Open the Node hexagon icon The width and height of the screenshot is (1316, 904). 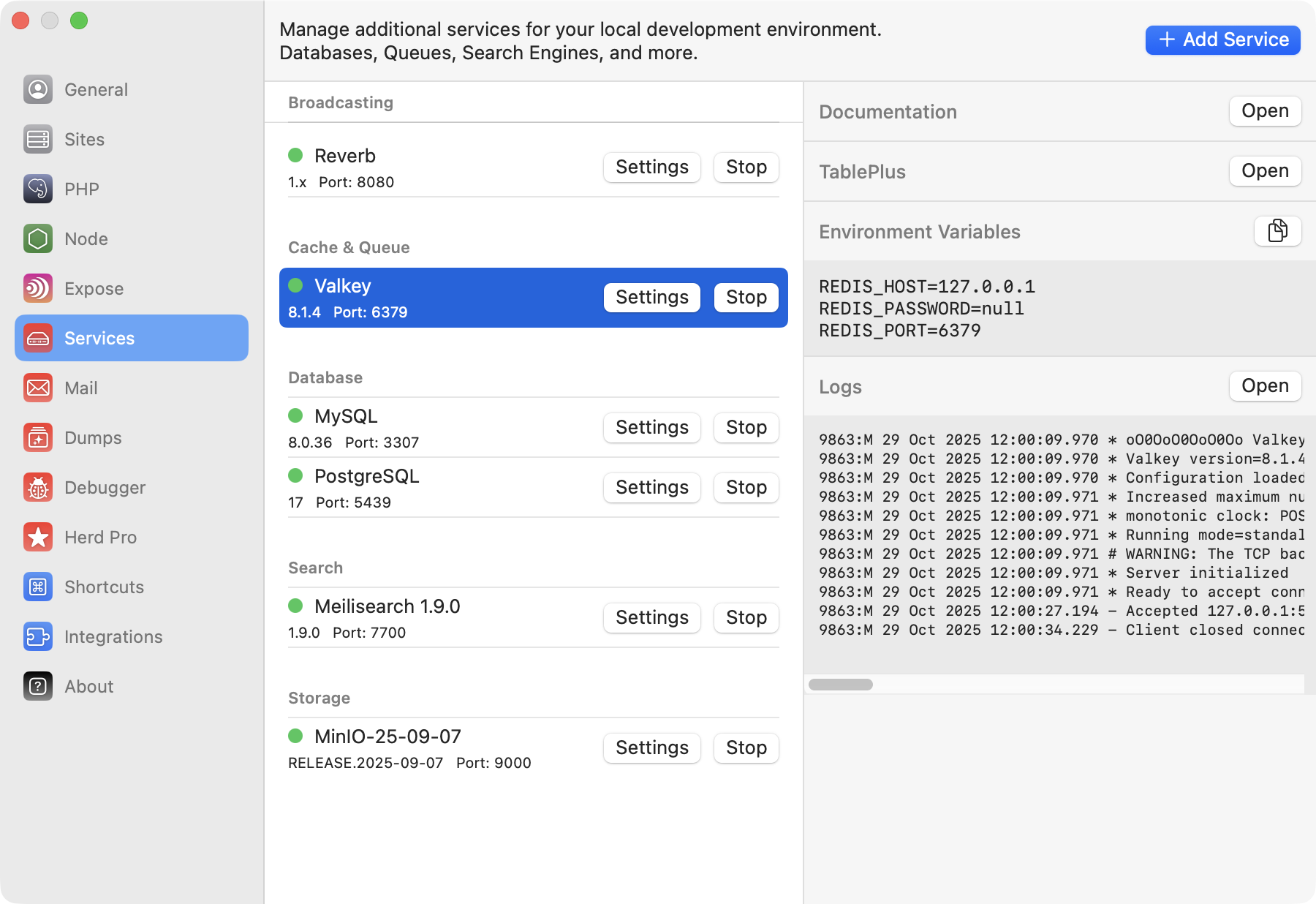(x=38, y=238)
